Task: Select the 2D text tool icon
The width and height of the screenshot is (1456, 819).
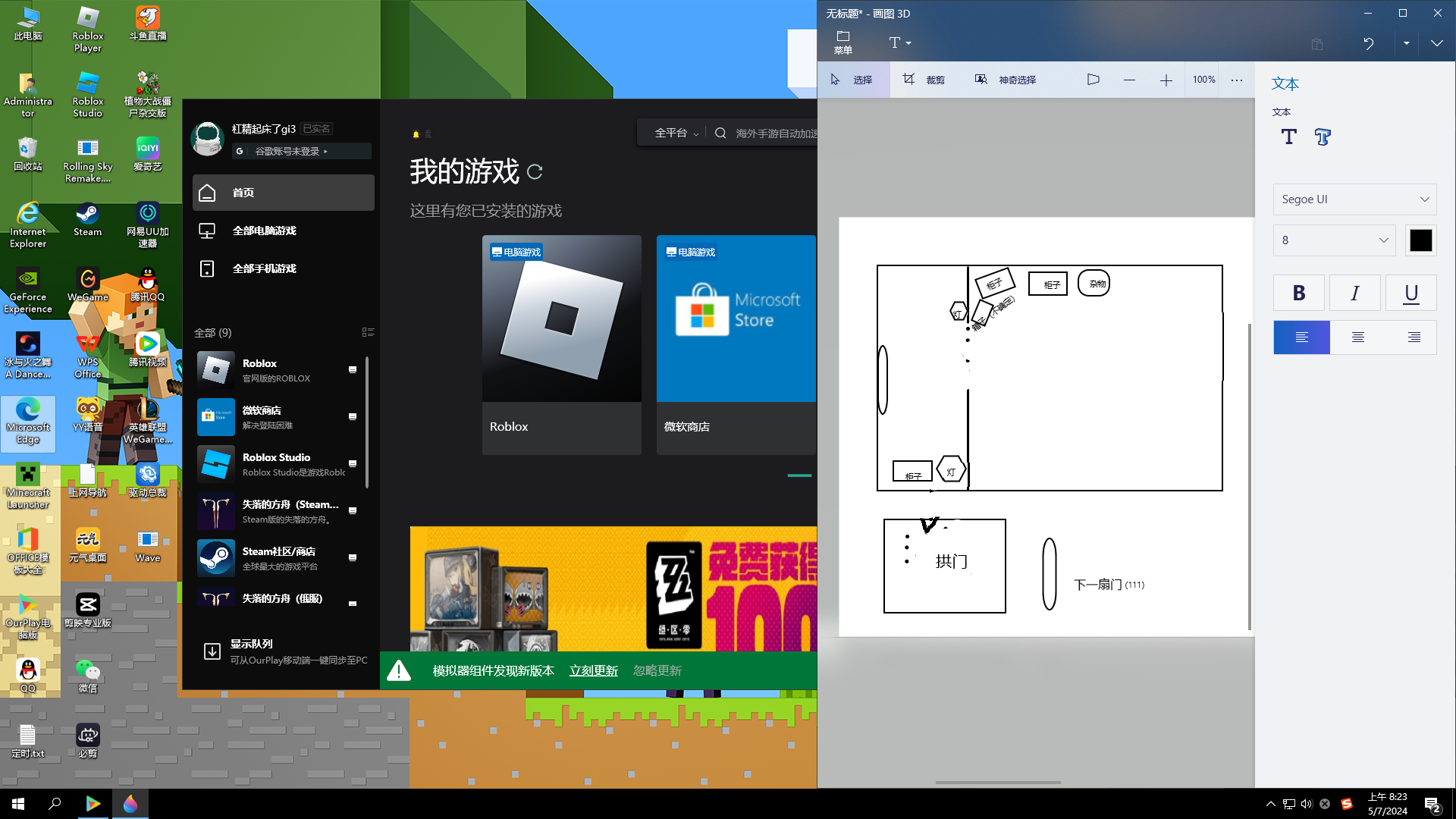Action: coord(1288,137)
